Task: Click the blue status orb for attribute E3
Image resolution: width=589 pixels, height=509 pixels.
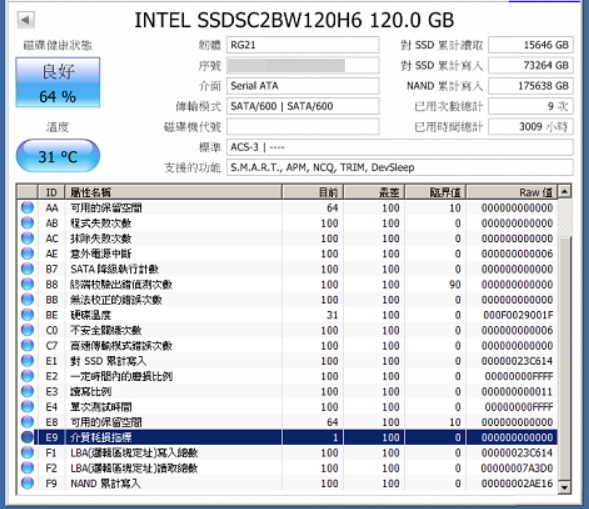Action: point(27,391)
